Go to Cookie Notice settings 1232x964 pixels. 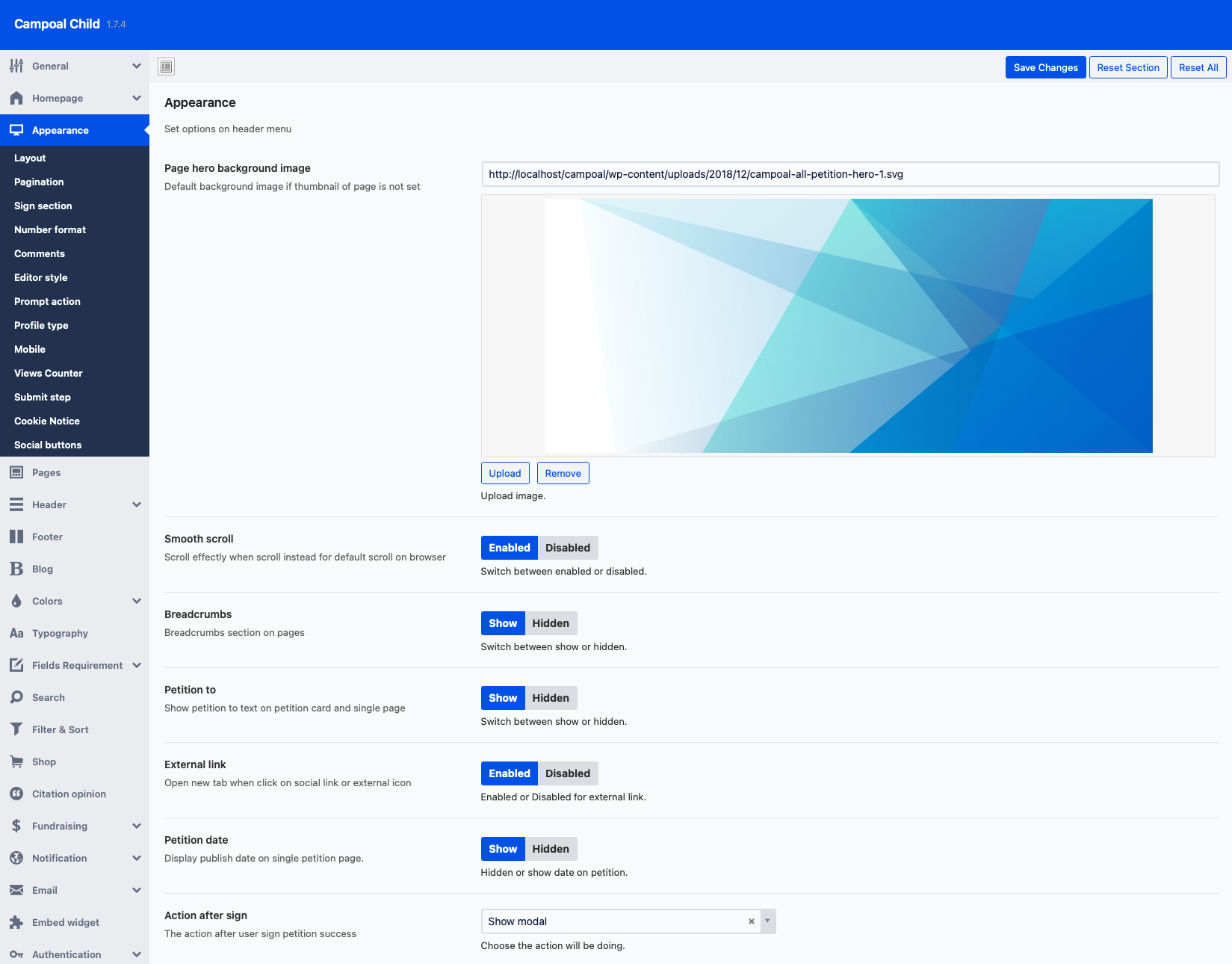(47, 421)
